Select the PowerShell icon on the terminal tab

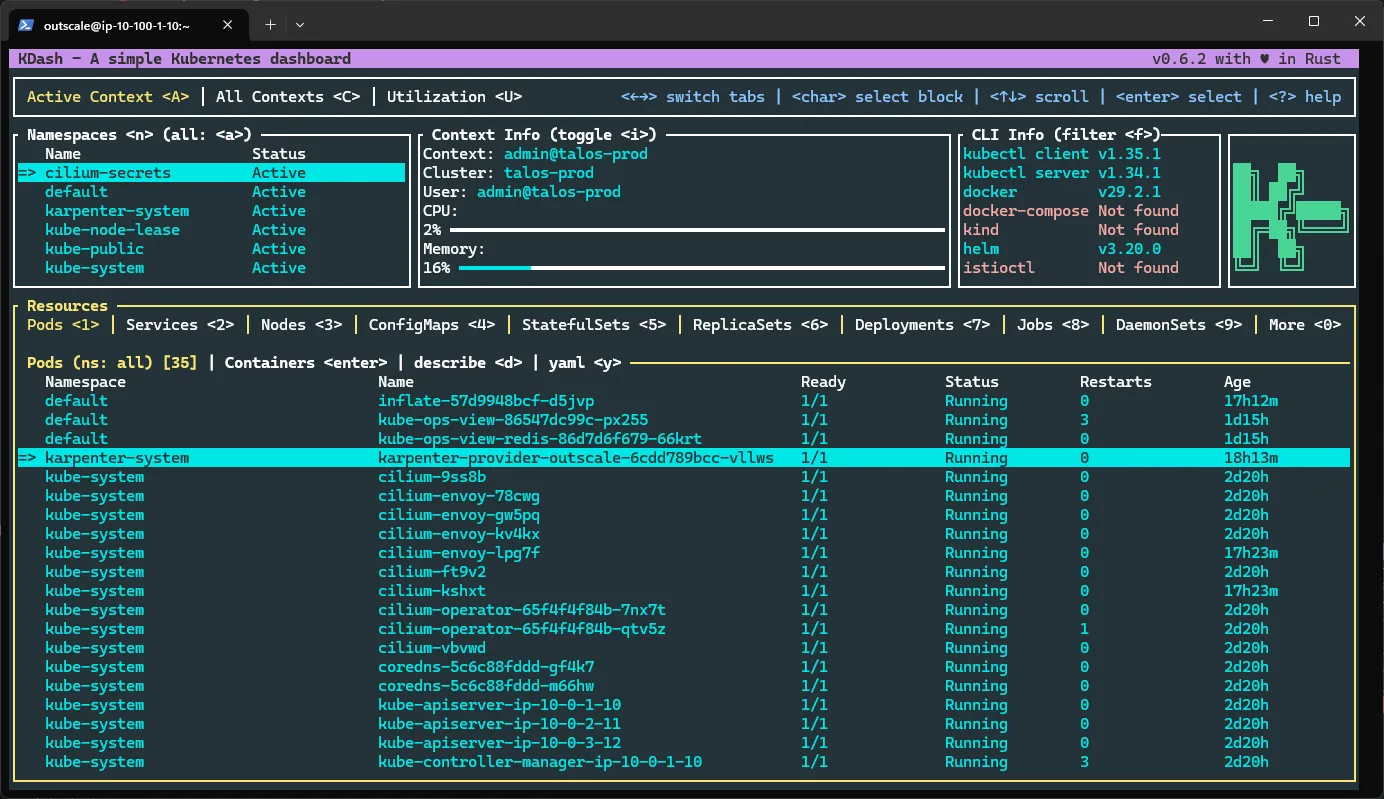pos(24,24)
